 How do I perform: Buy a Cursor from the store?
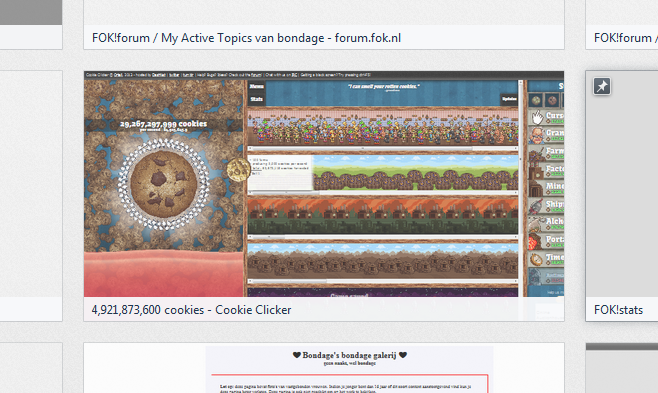[x=546, y=117]
